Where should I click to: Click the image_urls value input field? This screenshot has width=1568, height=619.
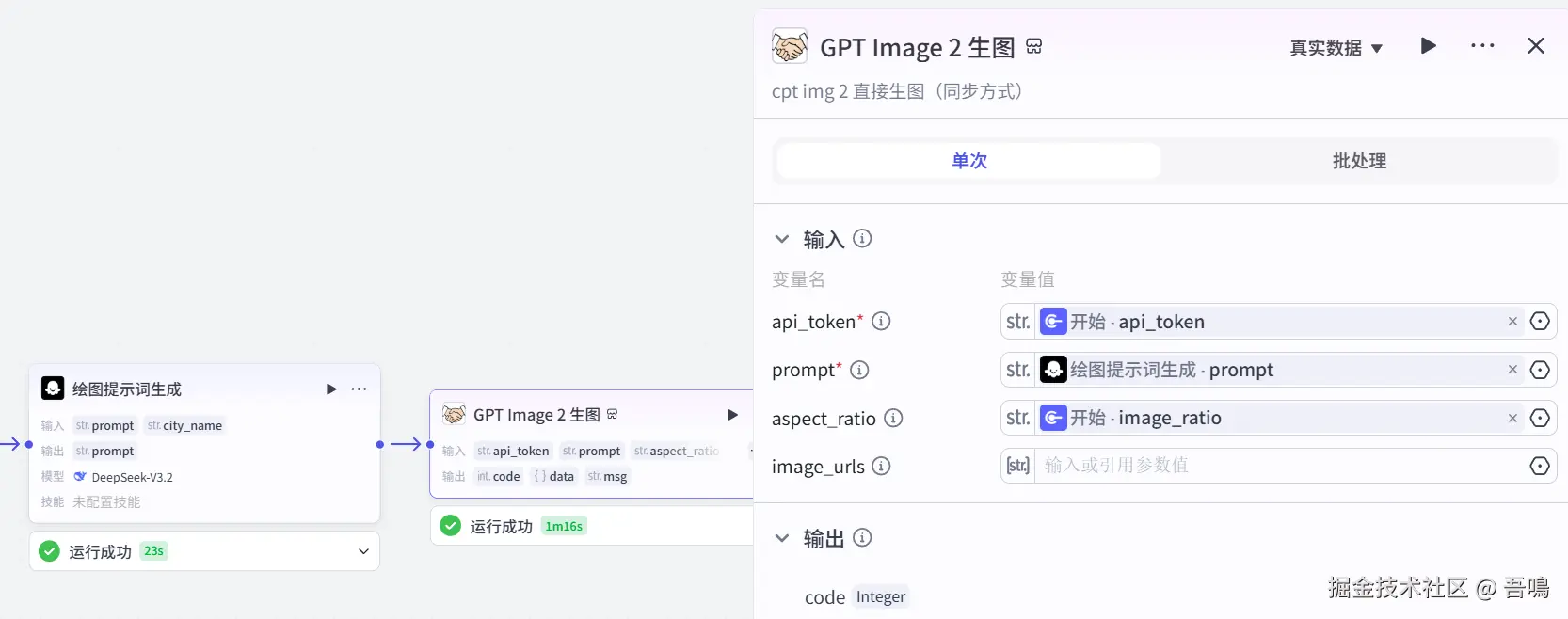click(x=1280, y=466)
